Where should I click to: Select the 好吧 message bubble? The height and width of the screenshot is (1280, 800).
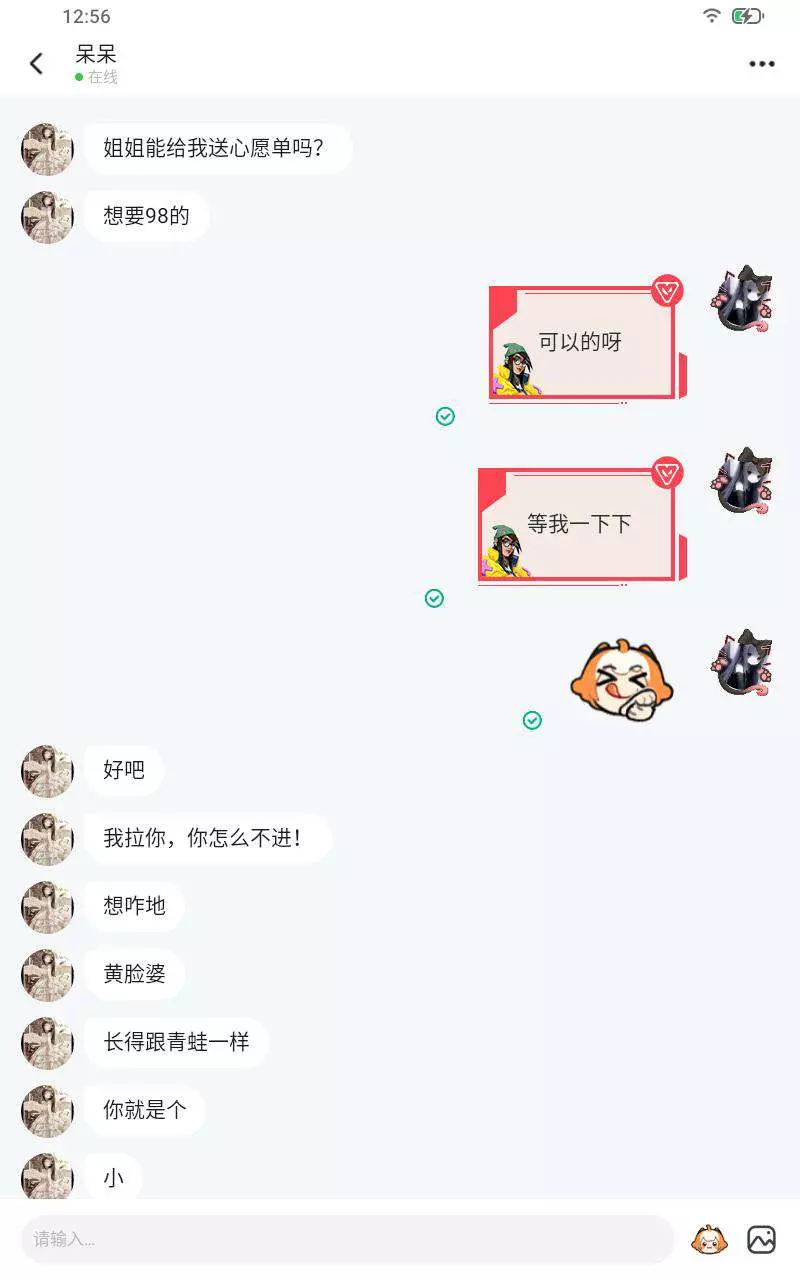[124, 770]
